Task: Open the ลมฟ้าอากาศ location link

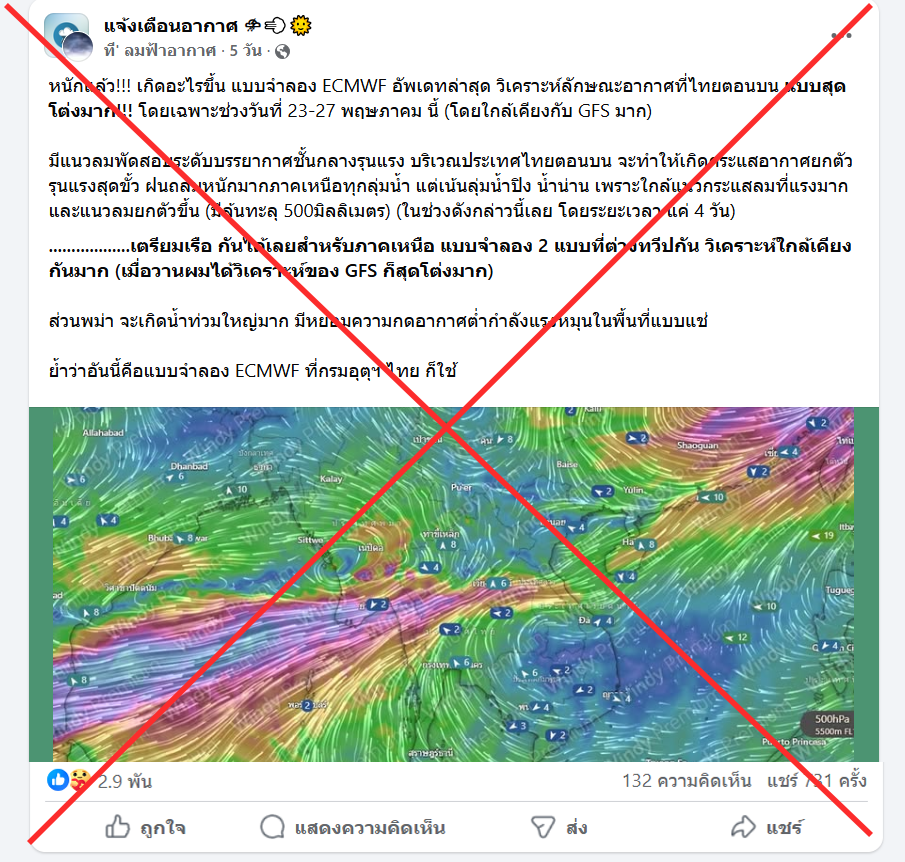Action: click(x=170, y=51)
